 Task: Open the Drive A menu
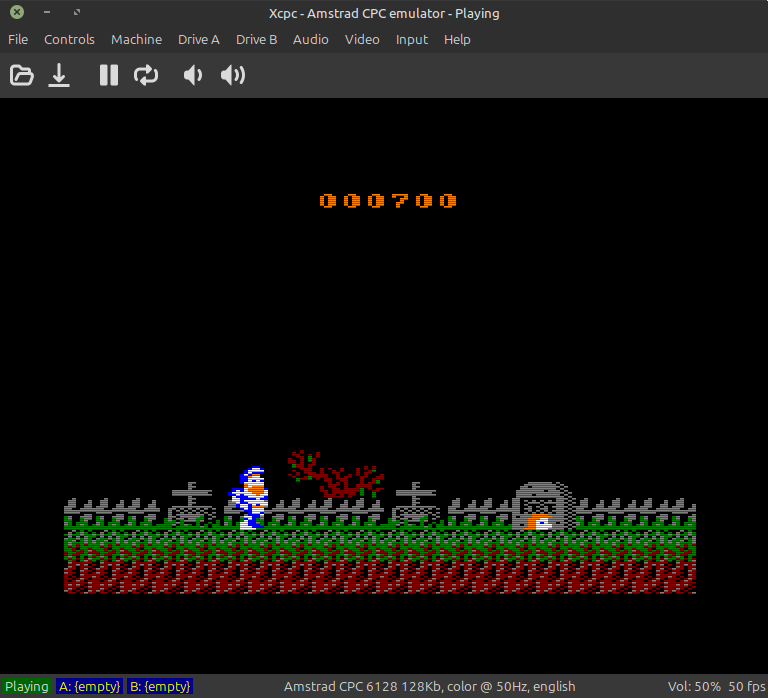(198, 40)
